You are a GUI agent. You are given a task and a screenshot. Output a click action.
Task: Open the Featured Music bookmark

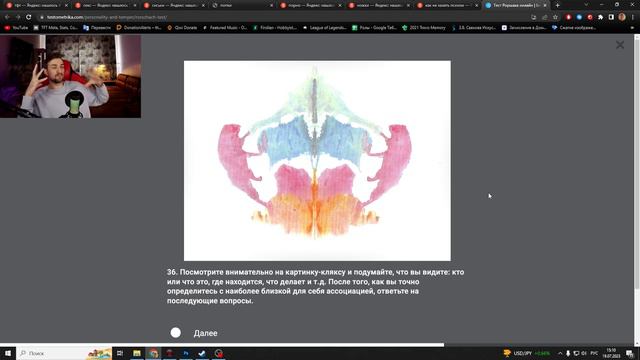[224, 28]
